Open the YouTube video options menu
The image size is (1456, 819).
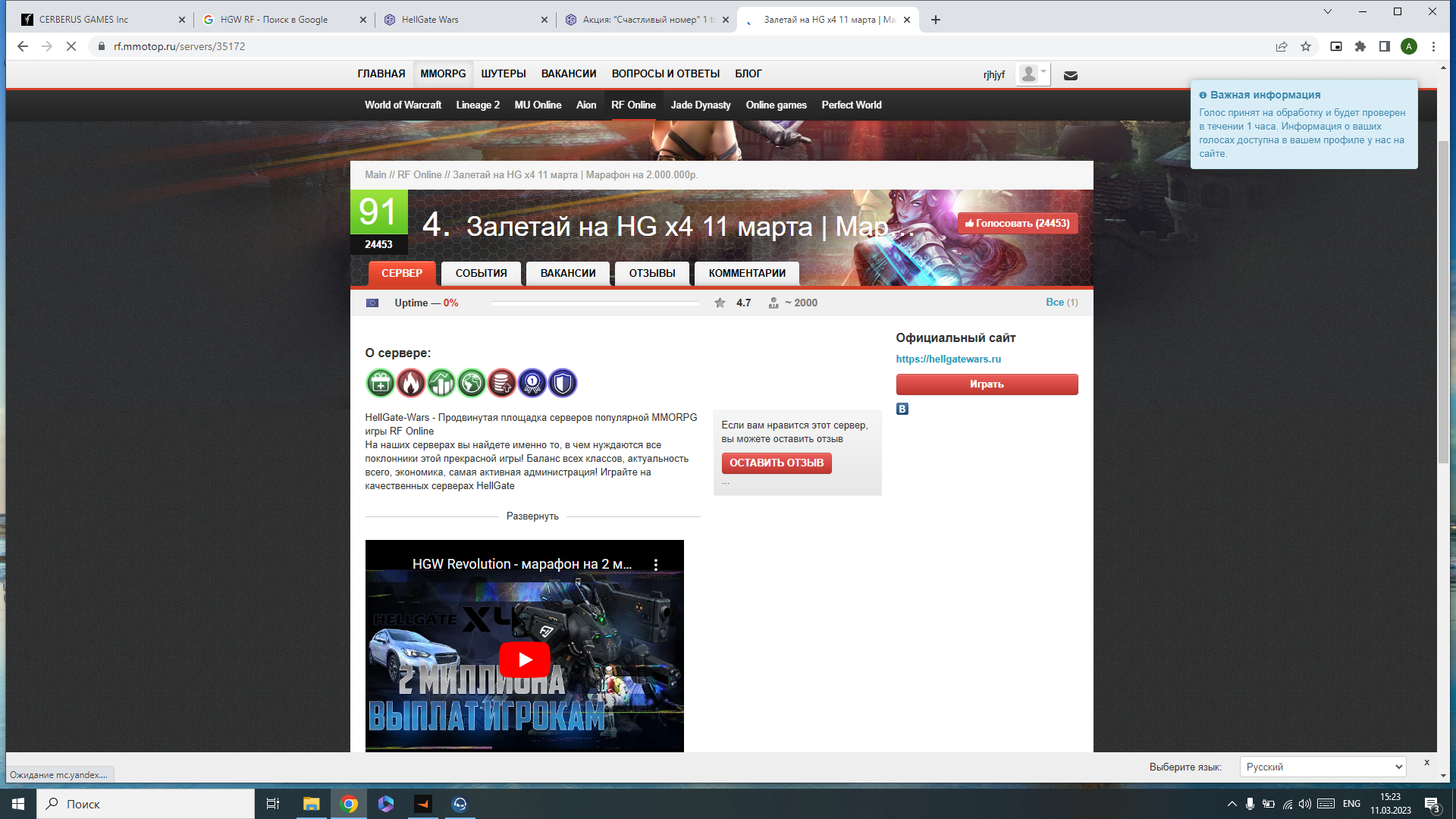pos(656,564)
